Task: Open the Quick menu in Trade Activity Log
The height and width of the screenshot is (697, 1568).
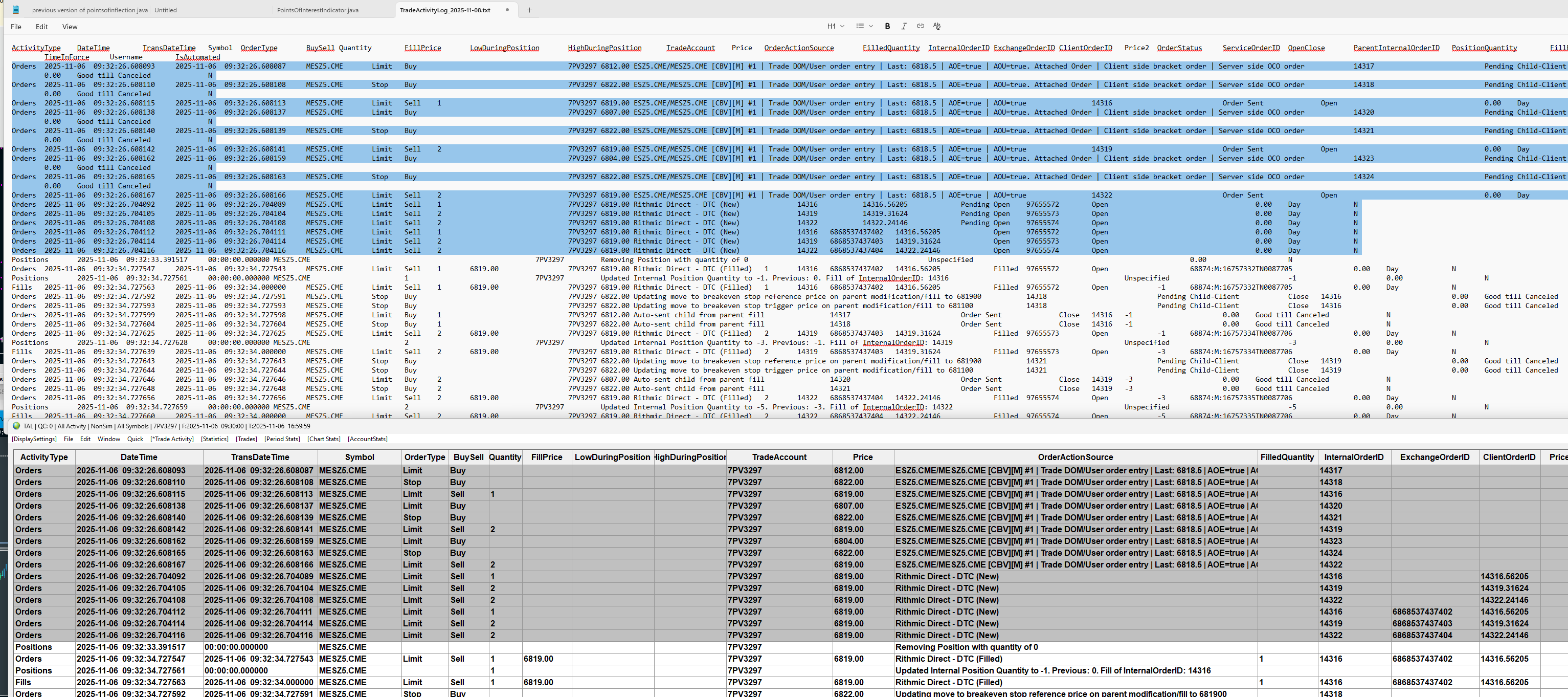Action: click(135, 439)
